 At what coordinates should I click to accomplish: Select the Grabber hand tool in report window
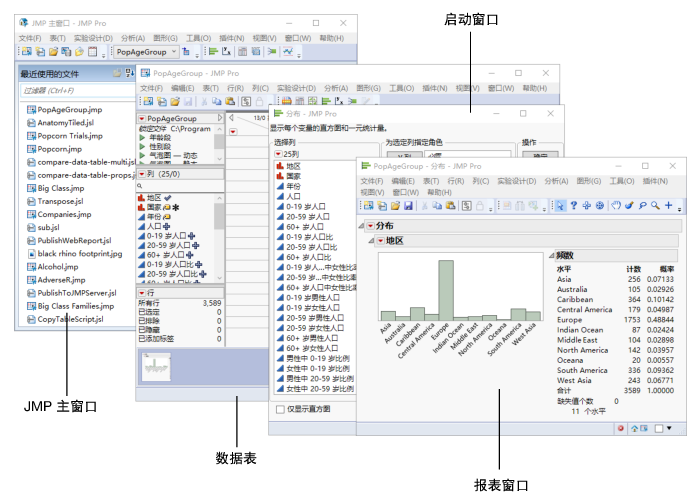(x=616, y=206)
